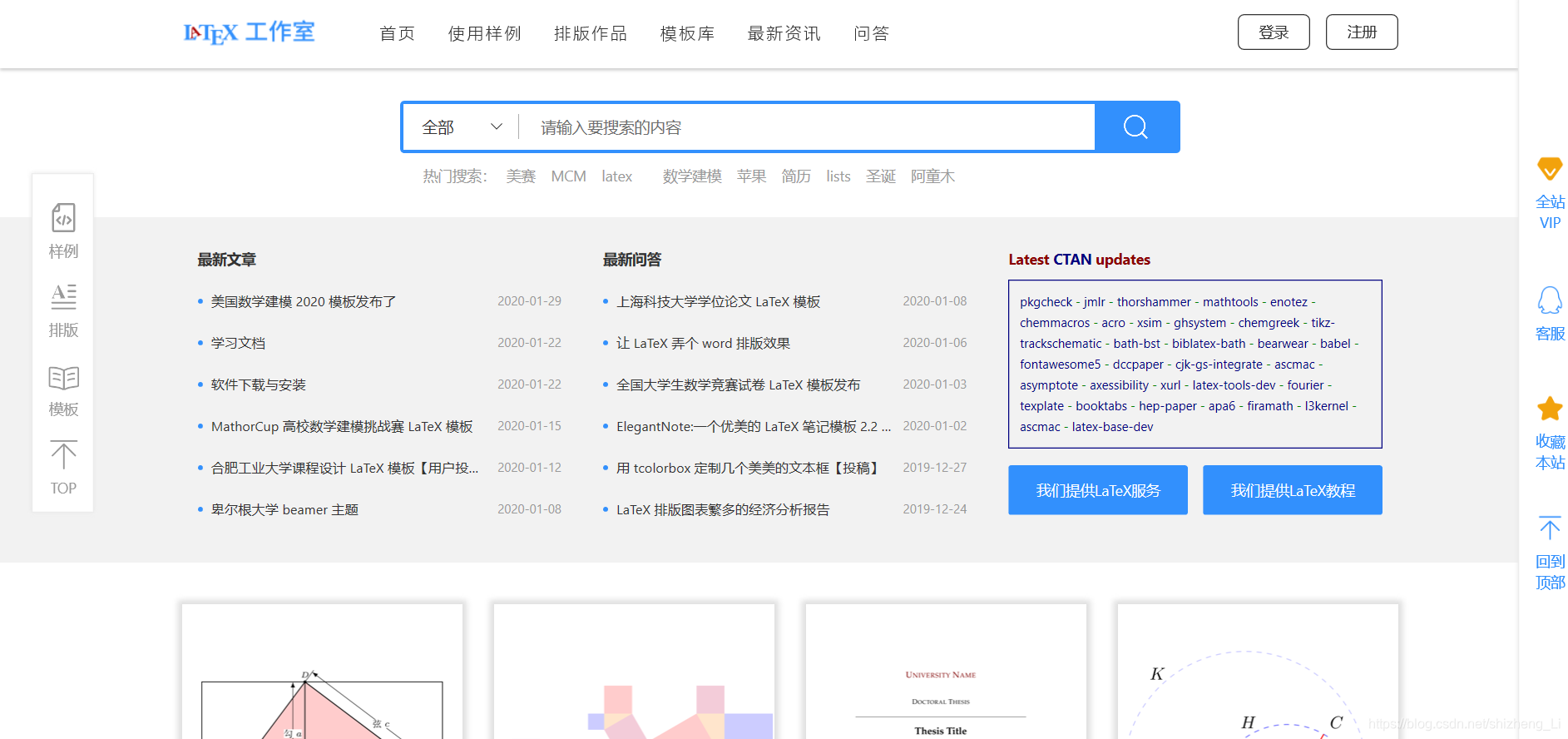Click the latex-base-dev CTAN package link
Image resolution: width=1568 pixels, height=739 pixels.
(x=1112, y=427)
